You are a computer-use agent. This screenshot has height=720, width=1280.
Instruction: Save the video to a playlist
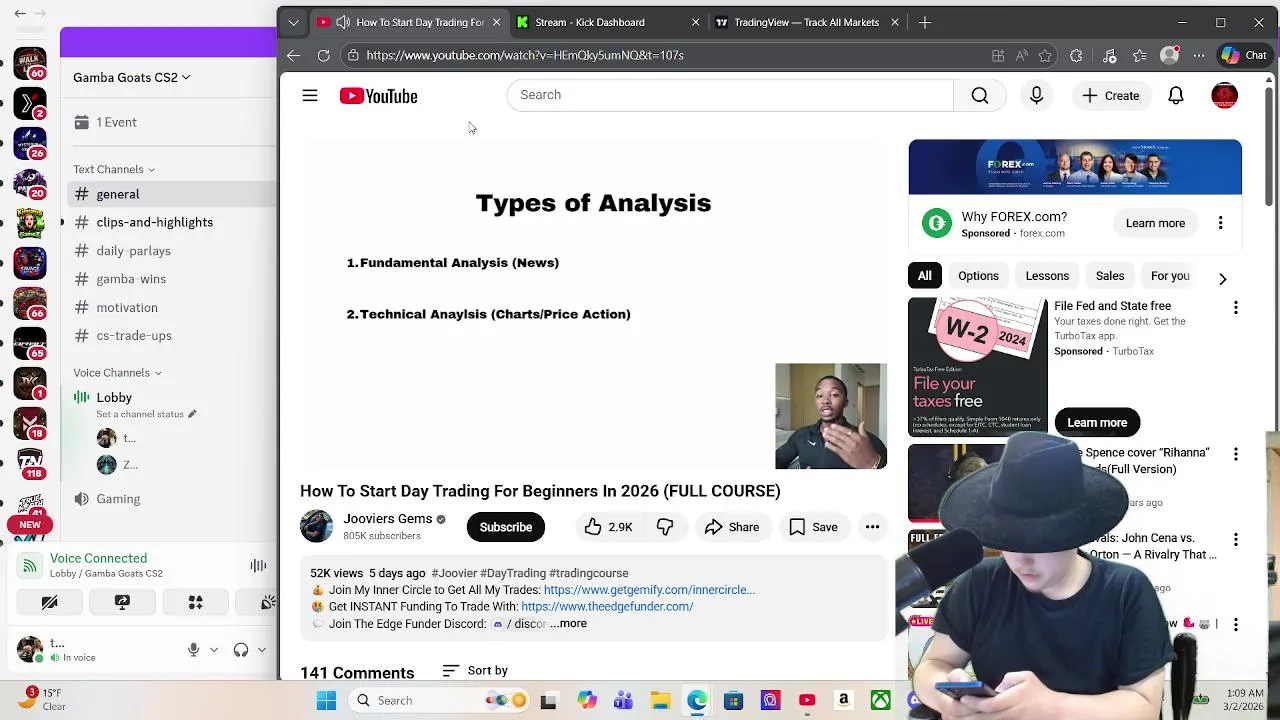pos(813,527)
